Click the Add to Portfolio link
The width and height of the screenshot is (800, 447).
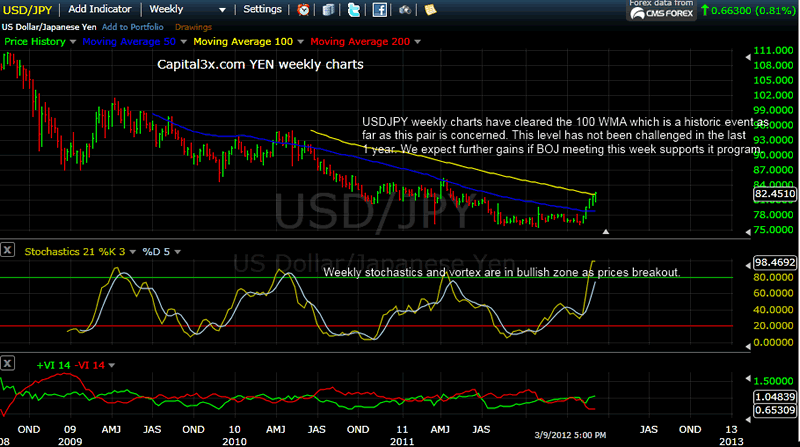pos(131,28)
